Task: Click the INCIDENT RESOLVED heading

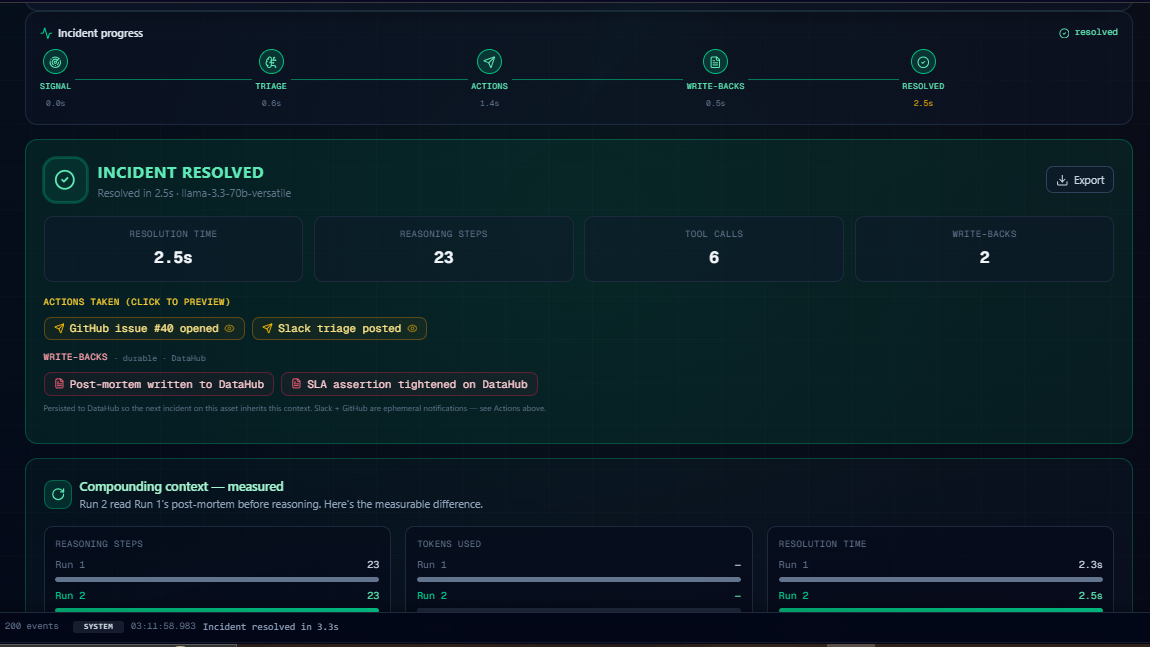Action: [x=180, y=172]
